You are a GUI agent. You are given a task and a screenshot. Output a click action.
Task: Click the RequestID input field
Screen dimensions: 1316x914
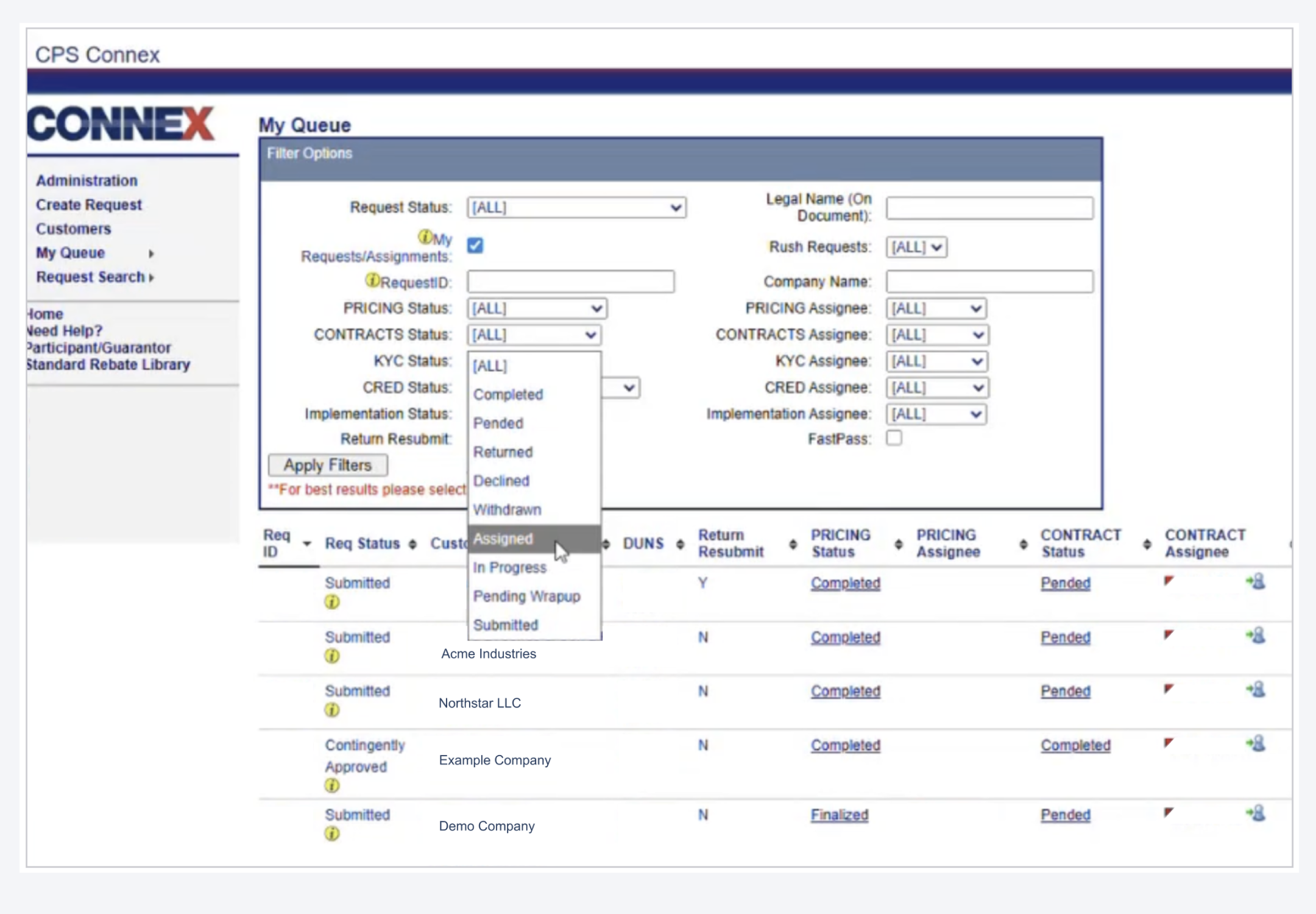pyautogui.click(x=571, y=282)
